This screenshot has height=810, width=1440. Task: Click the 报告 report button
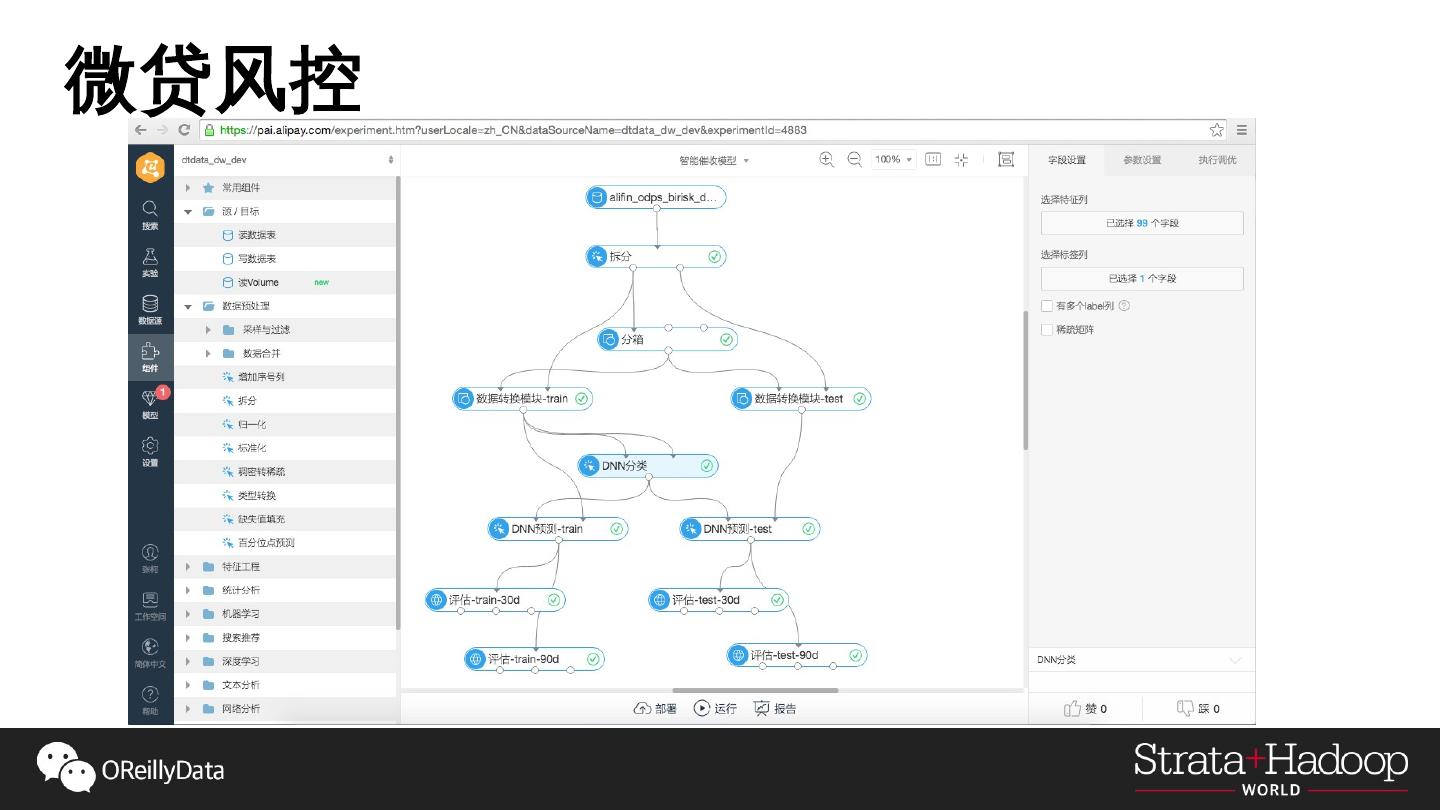tap(776, 708)
